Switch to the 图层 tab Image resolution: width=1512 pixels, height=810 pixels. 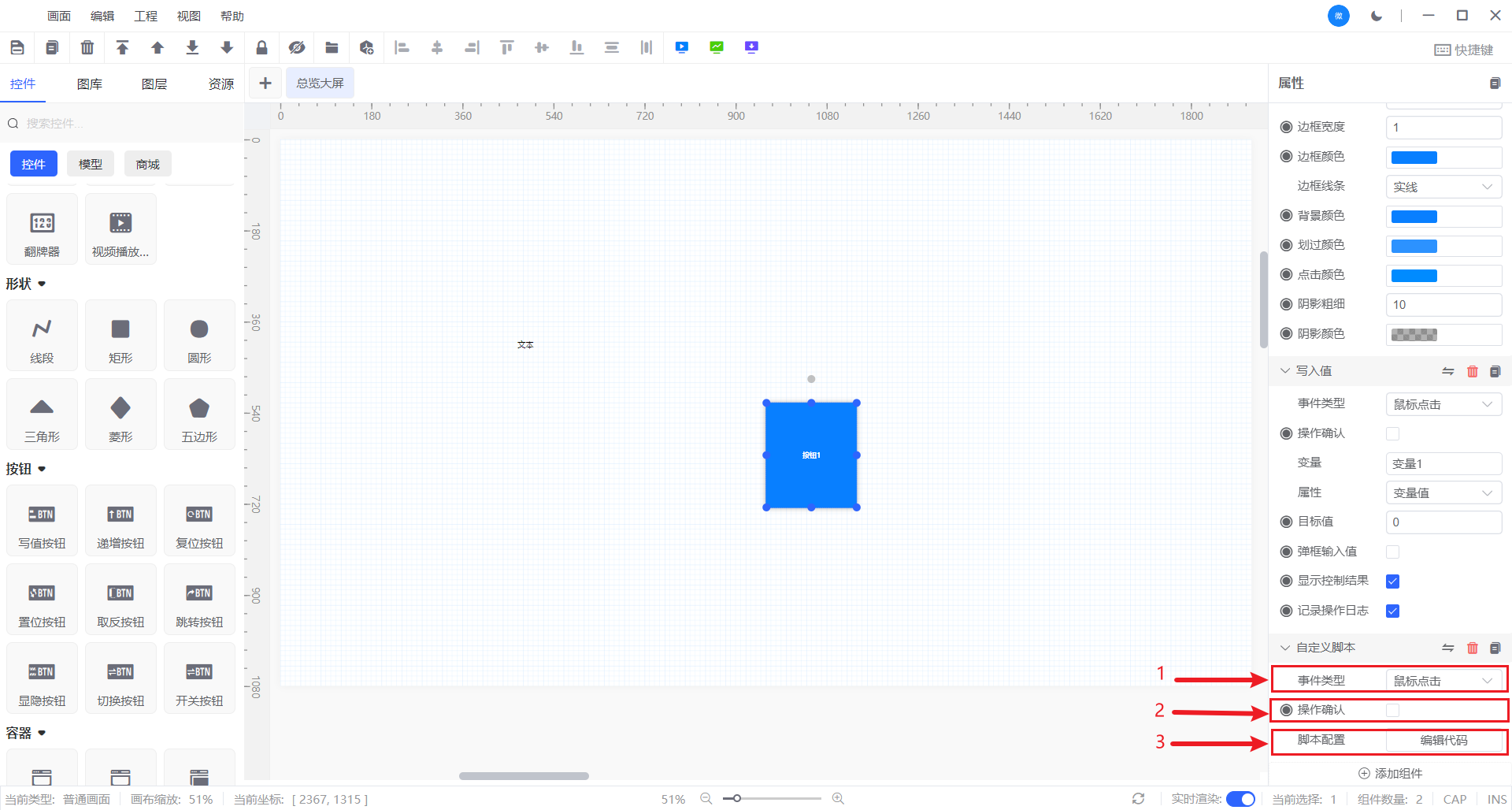click(154, 84)
